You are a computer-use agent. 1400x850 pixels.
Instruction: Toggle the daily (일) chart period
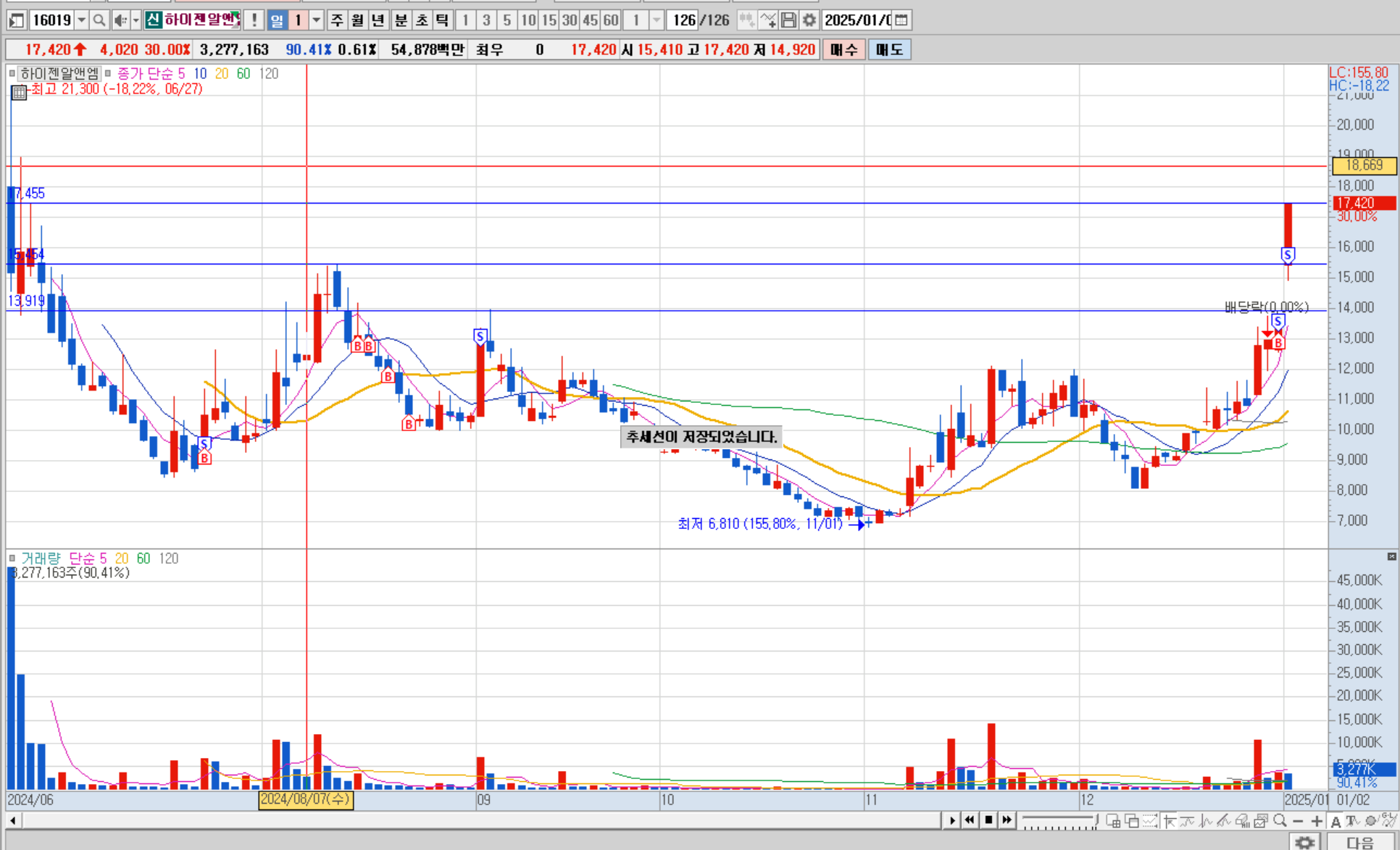point(277,20)
